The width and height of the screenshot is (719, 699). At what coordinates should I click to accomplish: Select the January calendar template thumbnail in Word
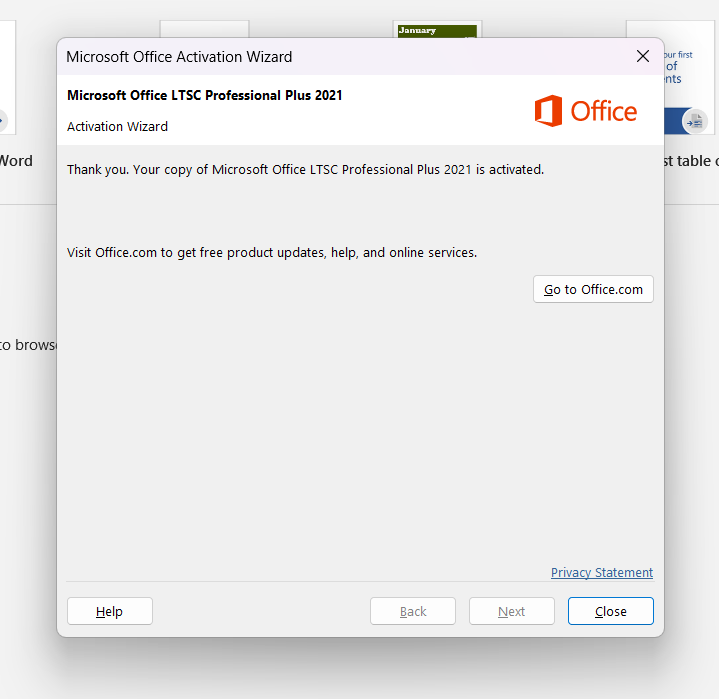[x=437, y=30]
